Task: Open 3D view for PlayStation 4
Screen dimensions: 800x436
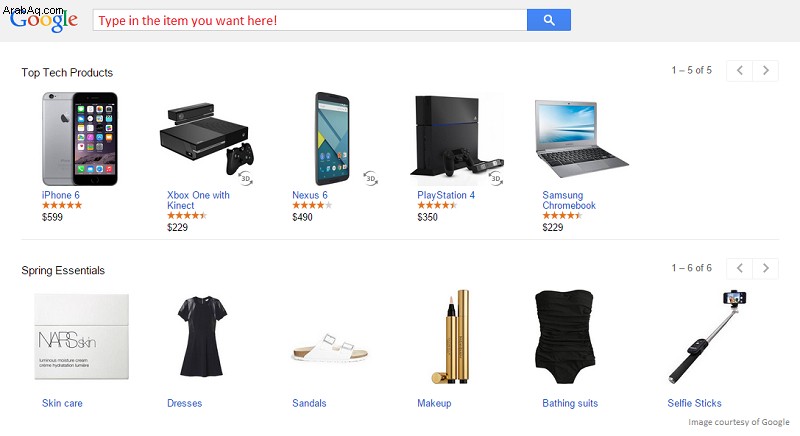Action: tap(496, 178)
